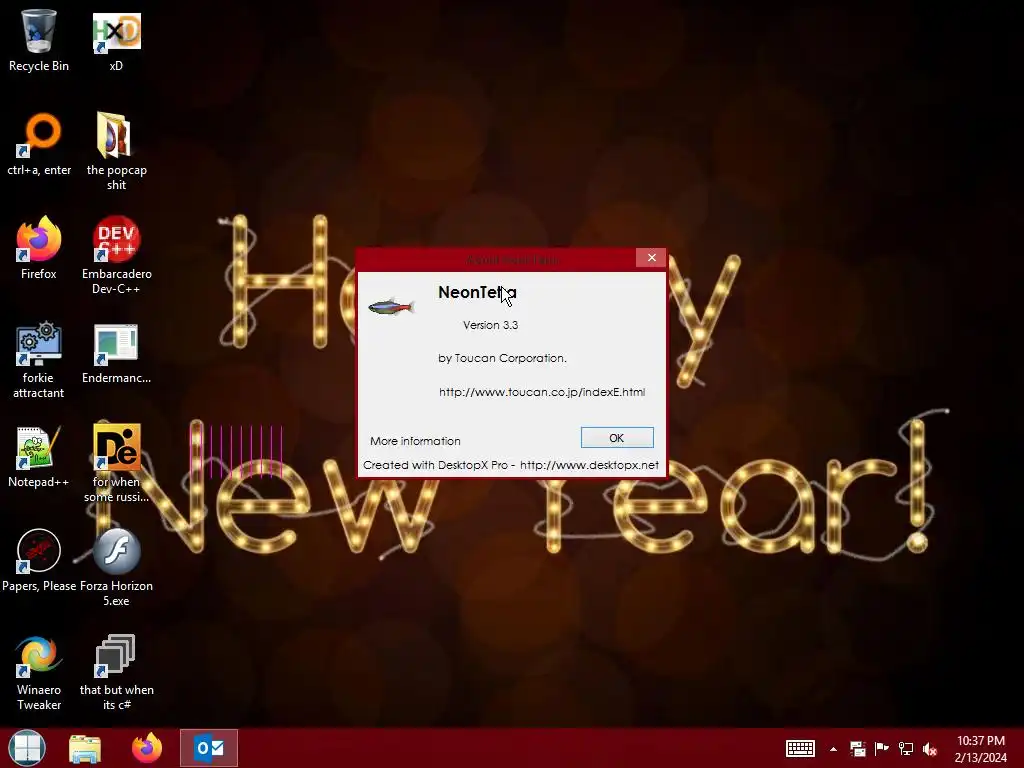
Task: Open File Explorer from the taskbar
Action: [85, 748]
